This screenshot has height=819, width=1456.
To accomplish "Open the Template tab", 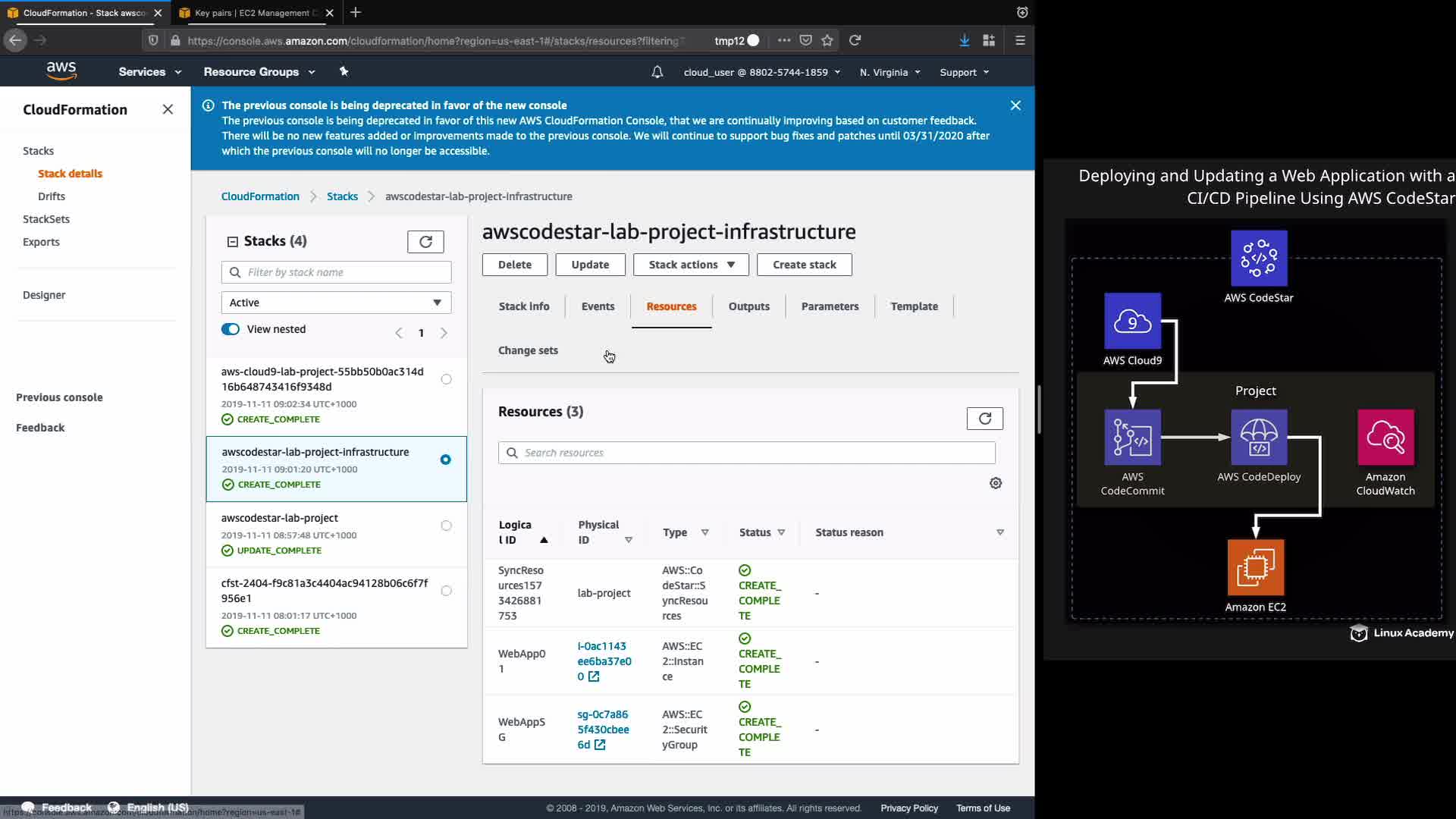I will pos(914,306).
